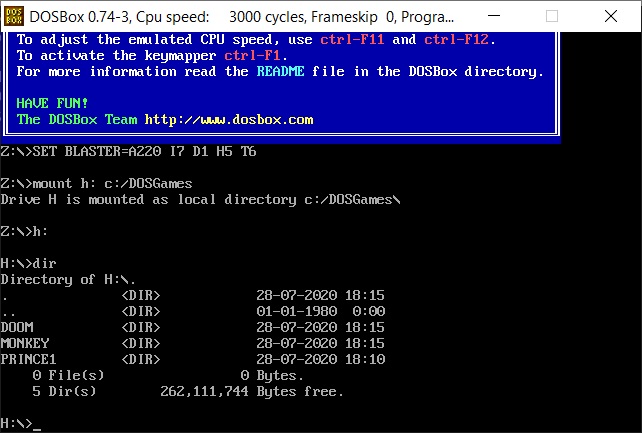Click the PRINCE1 directory name
Screen dimensions: 642x433
[29, 359]
